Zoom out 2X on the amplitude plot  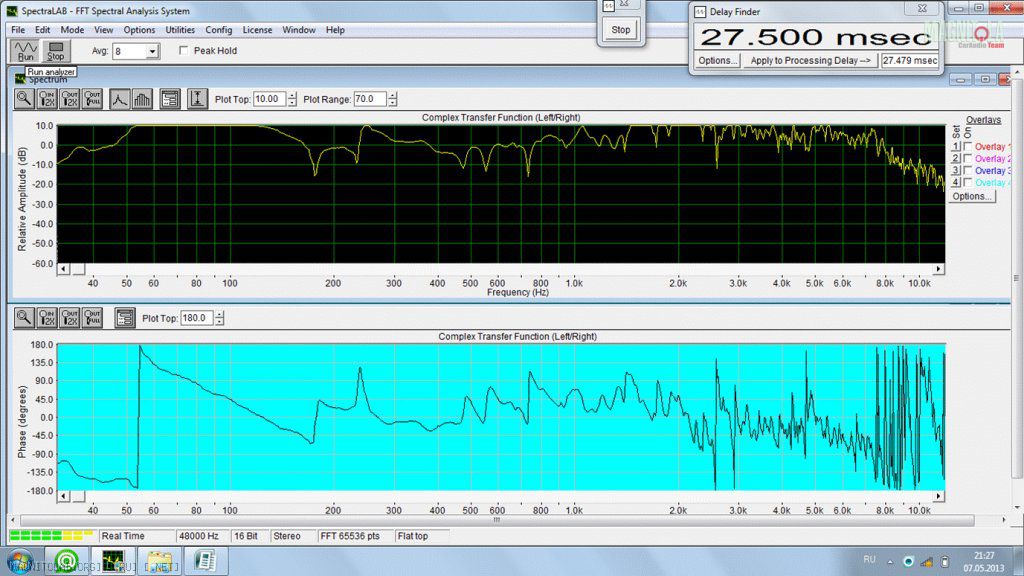pyautogui.click(x=70, y=99)
